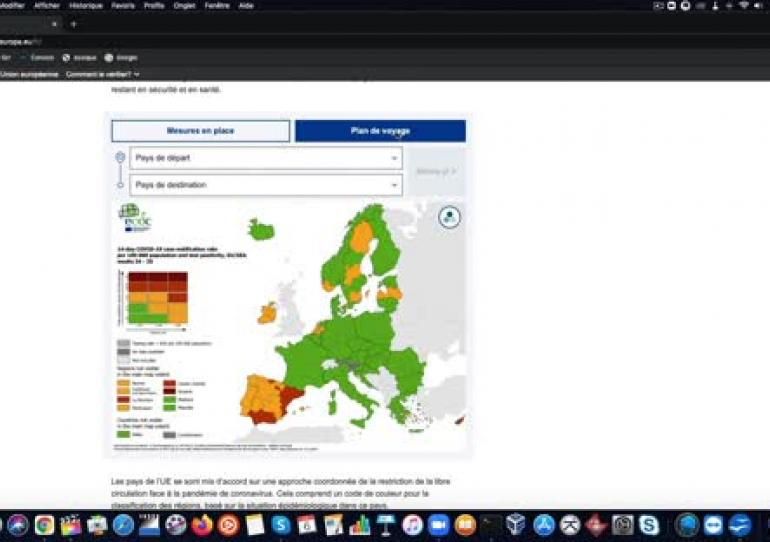Open the Historique menu
Screen dimensions: 770x542
coord(86,5)
